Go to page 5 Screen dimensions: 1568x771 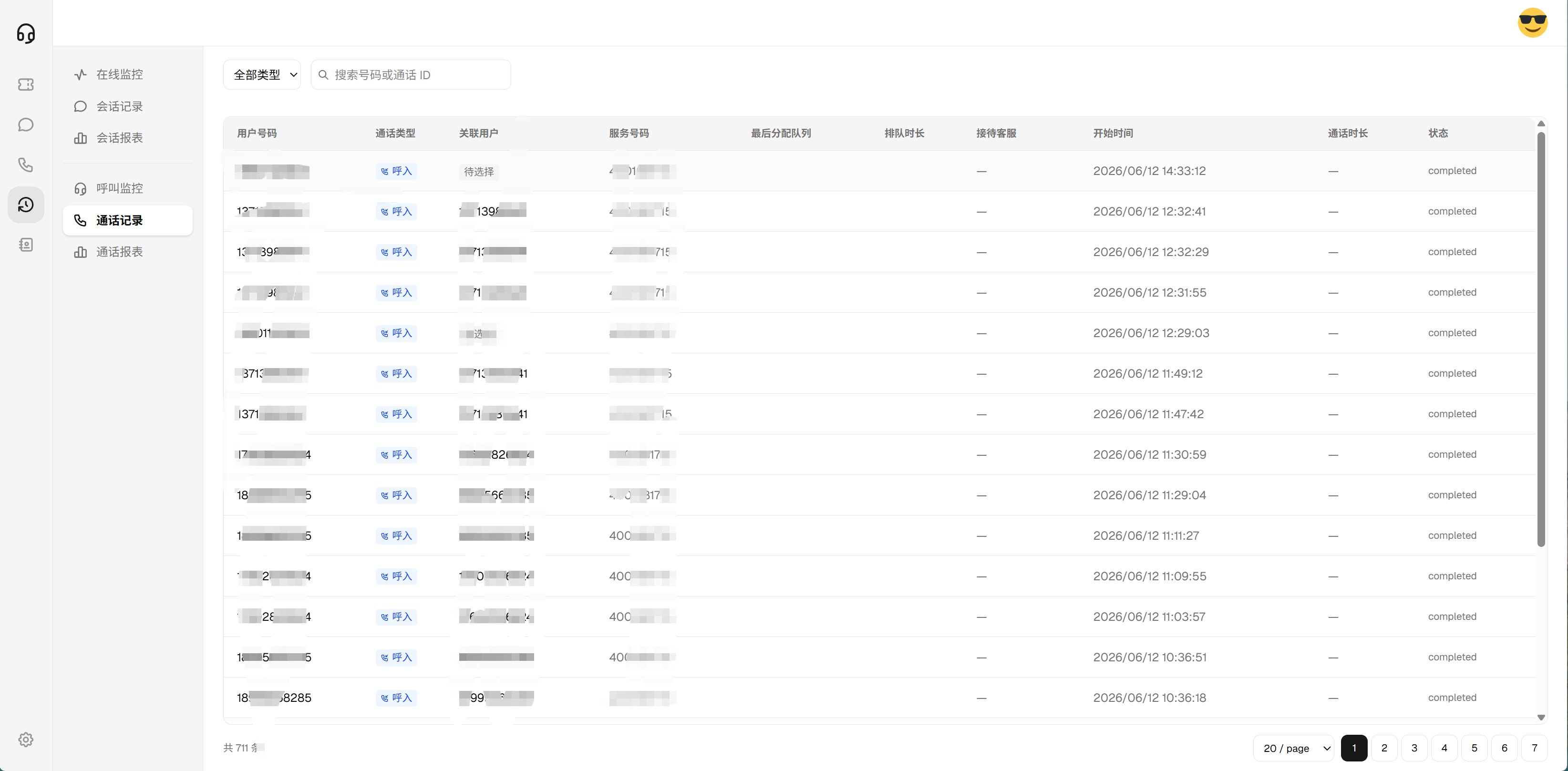(x=1474, y=748)
